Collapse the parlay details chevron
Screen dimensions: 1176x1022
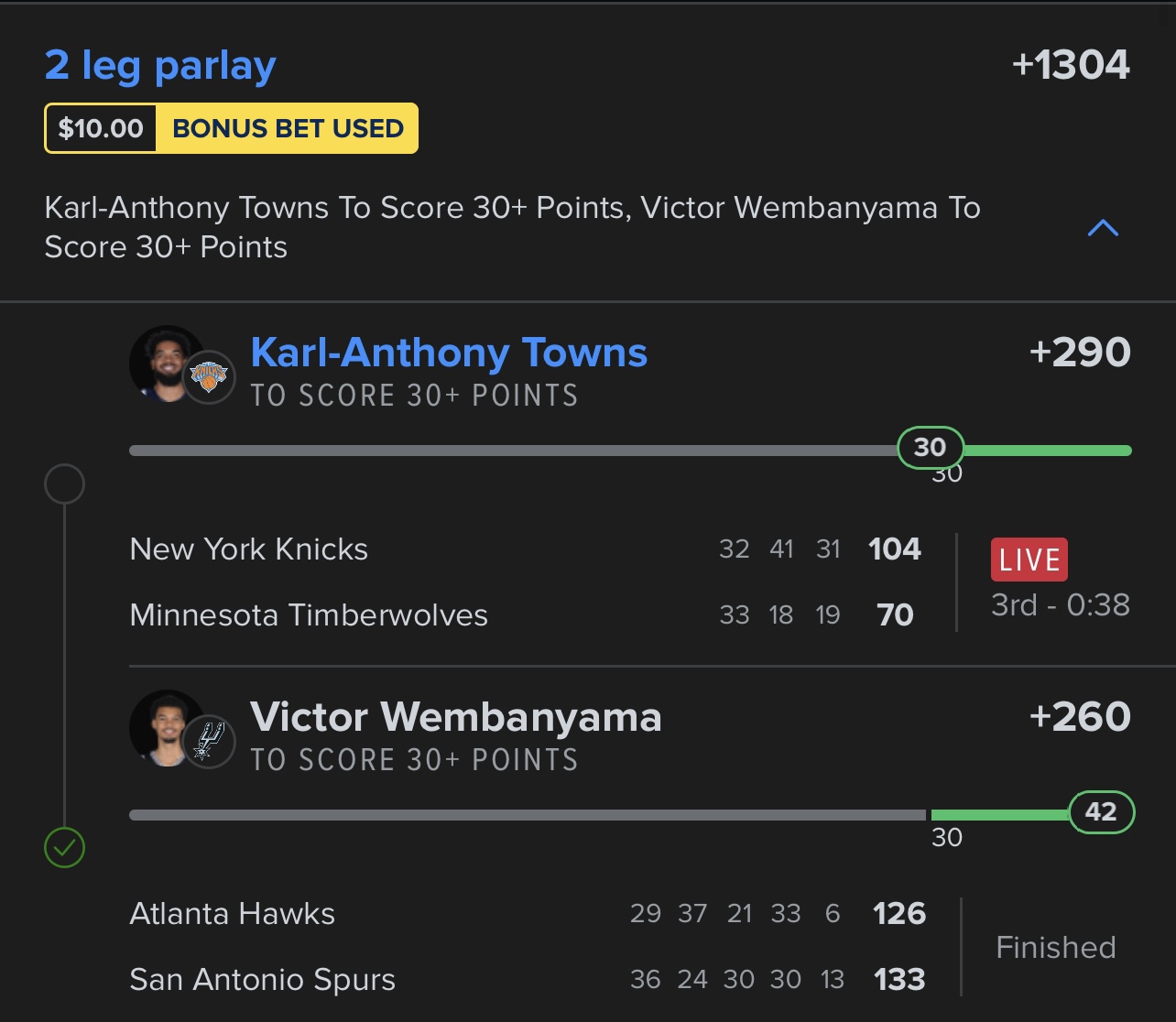(x=1102, y=228)
